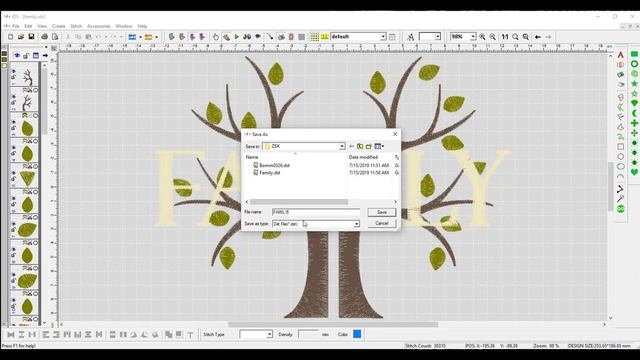The width and height of the screenshot is (640, 360).
Task: Click the hand Pan tool icon
Action: point(216,37)
